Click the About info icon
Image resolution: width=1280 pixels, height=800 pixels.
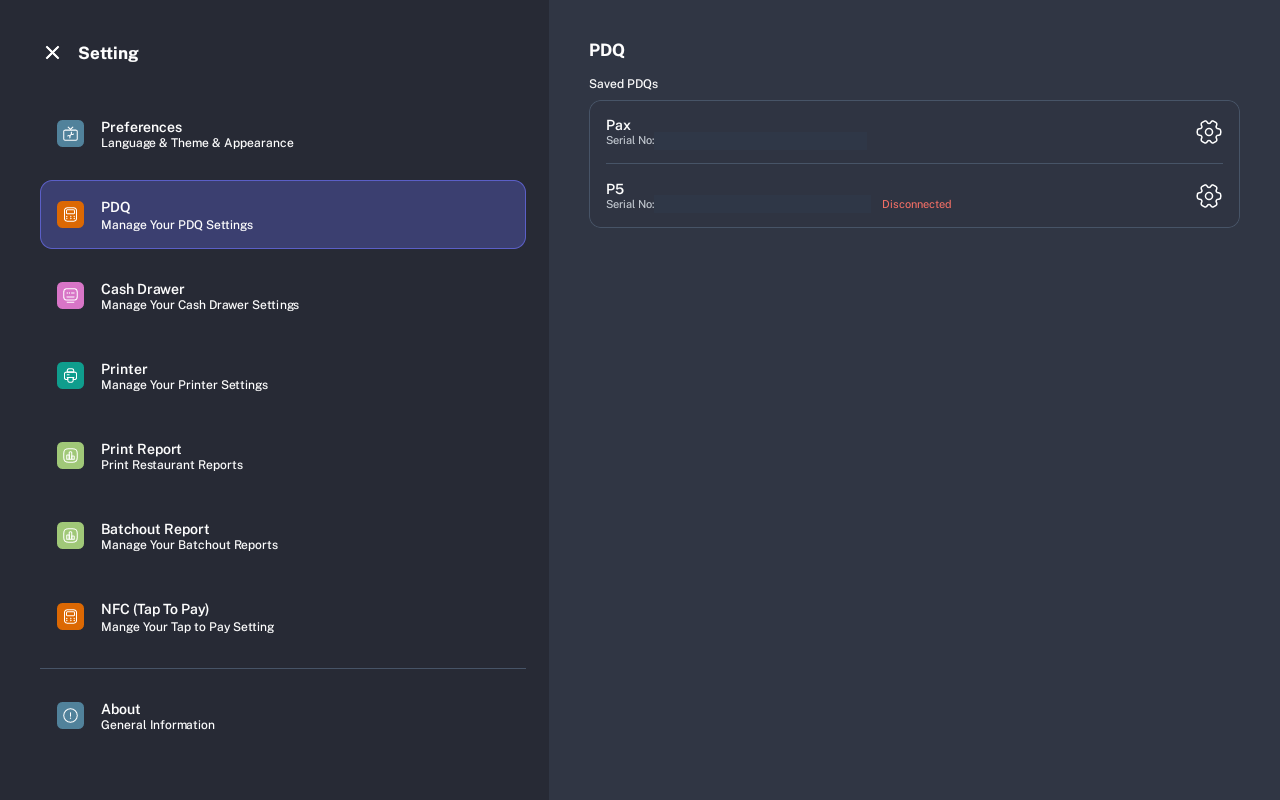70,716
